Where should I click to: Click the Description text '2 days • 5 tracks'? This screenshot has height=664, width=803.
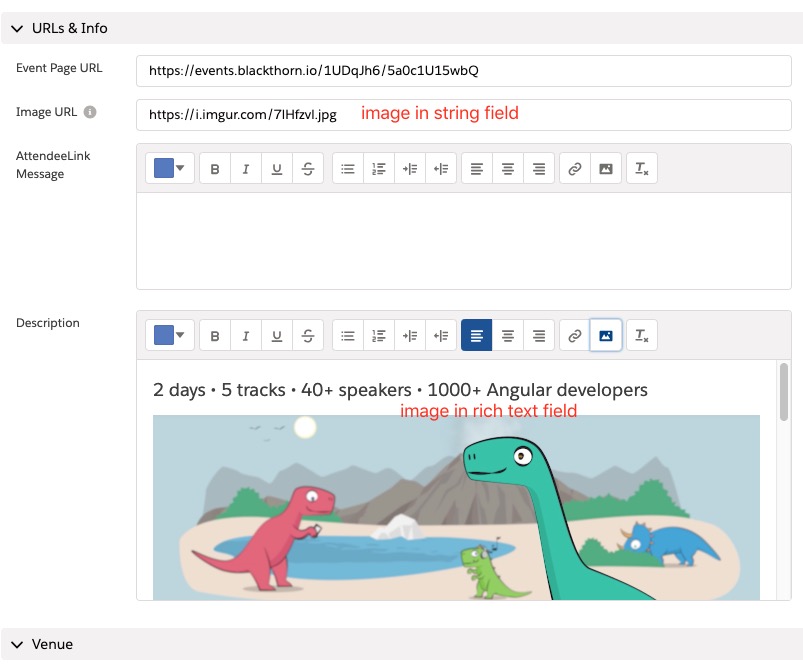point(219,390)
